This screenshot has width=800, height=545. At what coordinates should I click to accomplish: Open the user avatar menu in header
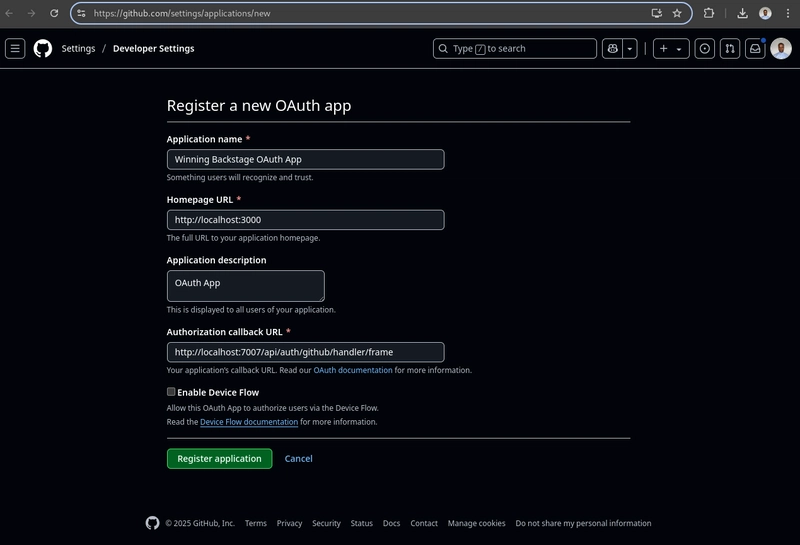tap(781, 48)
